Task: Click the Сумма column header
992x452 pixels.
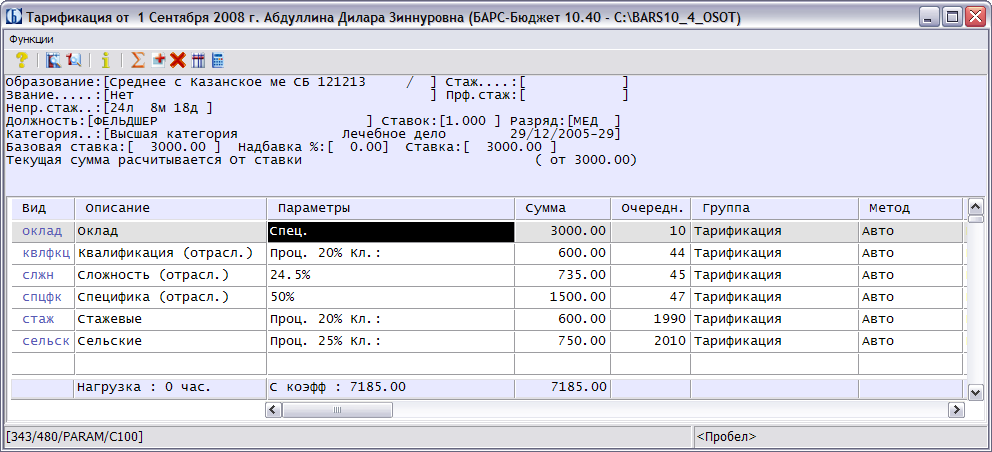Action: click(562, 208)
